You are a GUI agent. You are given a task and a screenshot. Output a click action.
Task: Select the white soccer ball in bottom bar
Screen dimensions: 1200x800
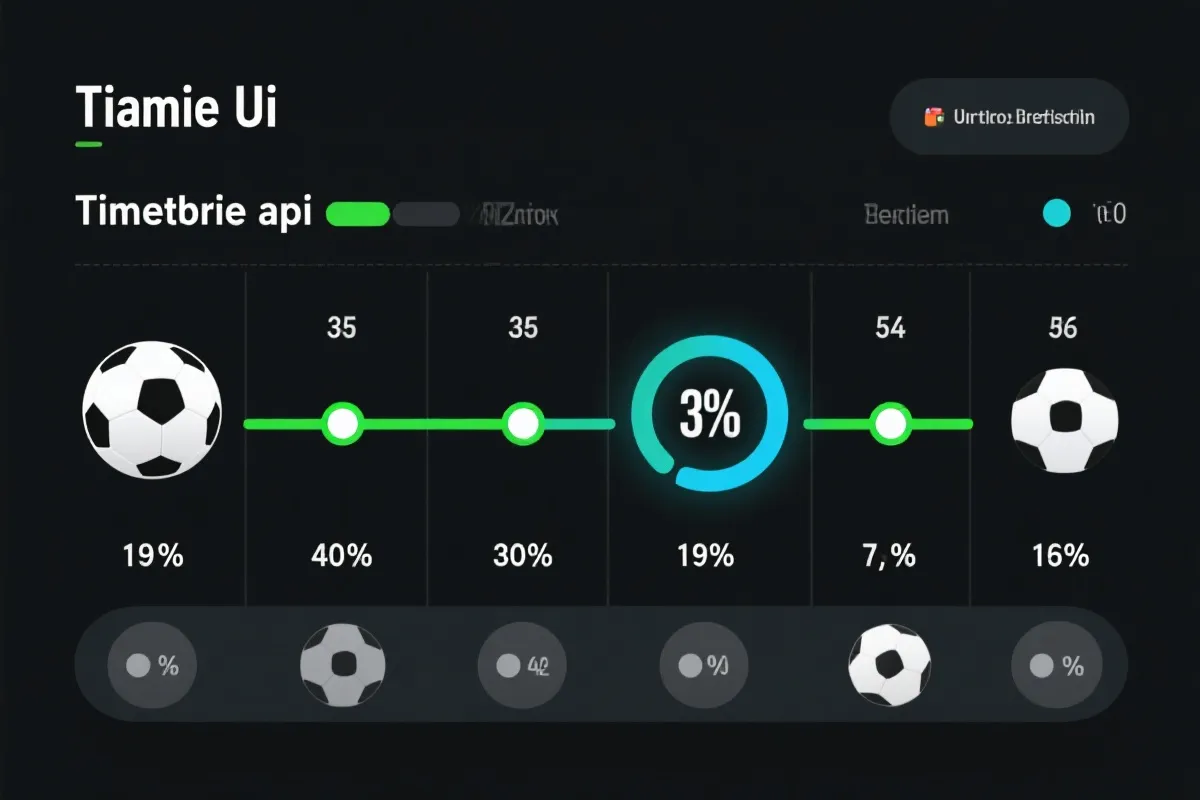[x=889, y=665]
